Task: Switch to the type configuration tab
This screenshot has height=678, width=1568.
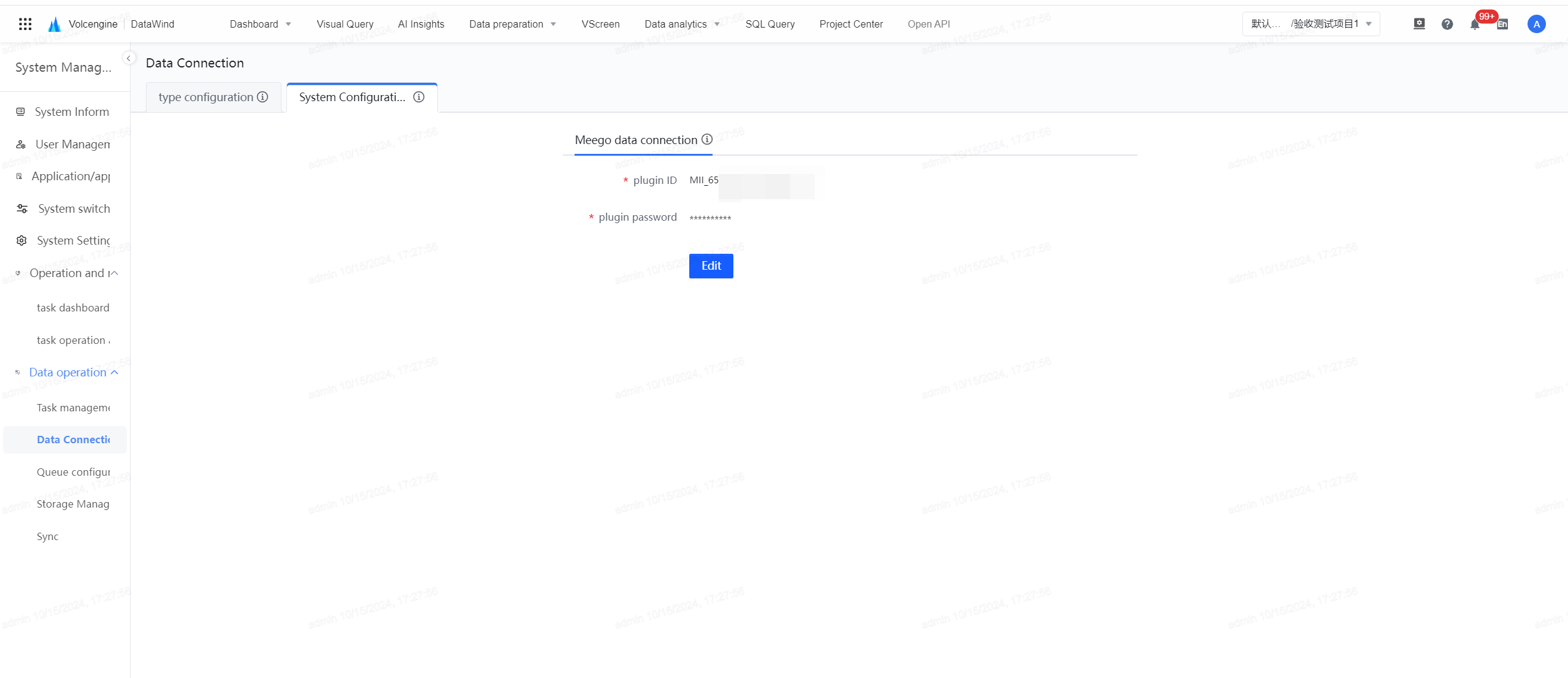Action: click(x=213, y=97)
